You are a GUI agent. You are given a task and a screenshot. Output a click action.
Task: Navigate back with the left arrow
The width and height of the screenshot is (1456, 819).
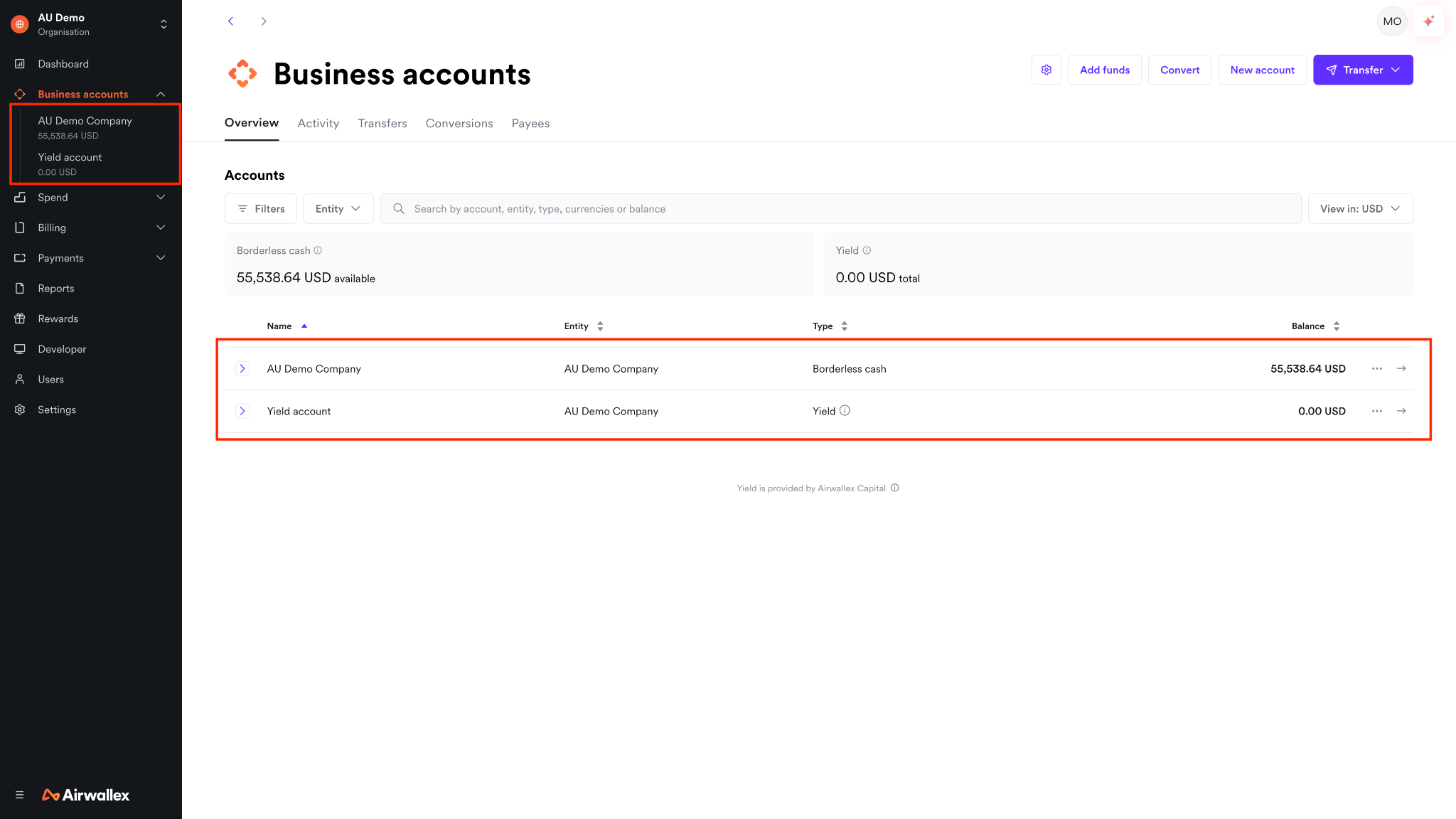point(230,21)
